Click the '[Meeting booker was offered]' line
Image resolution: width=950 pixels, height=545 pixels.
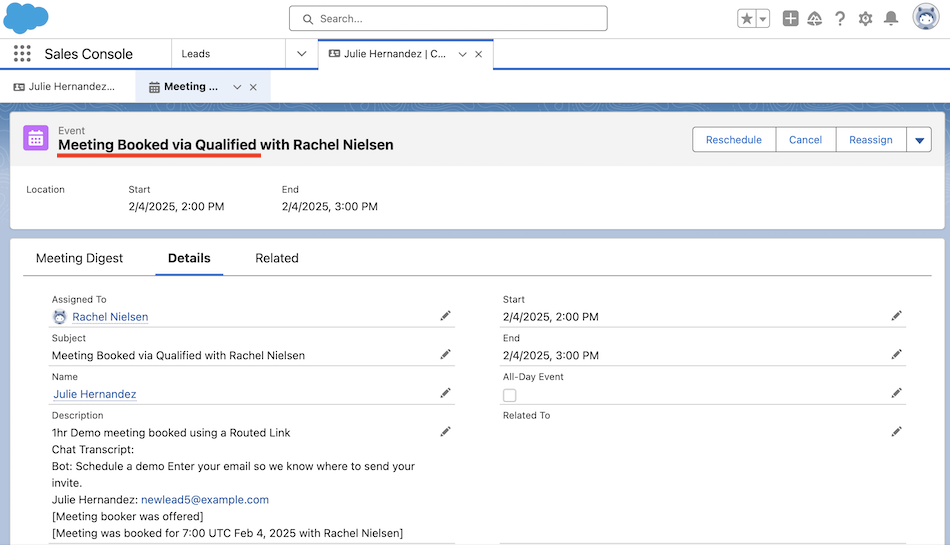(x=127, y=517)
